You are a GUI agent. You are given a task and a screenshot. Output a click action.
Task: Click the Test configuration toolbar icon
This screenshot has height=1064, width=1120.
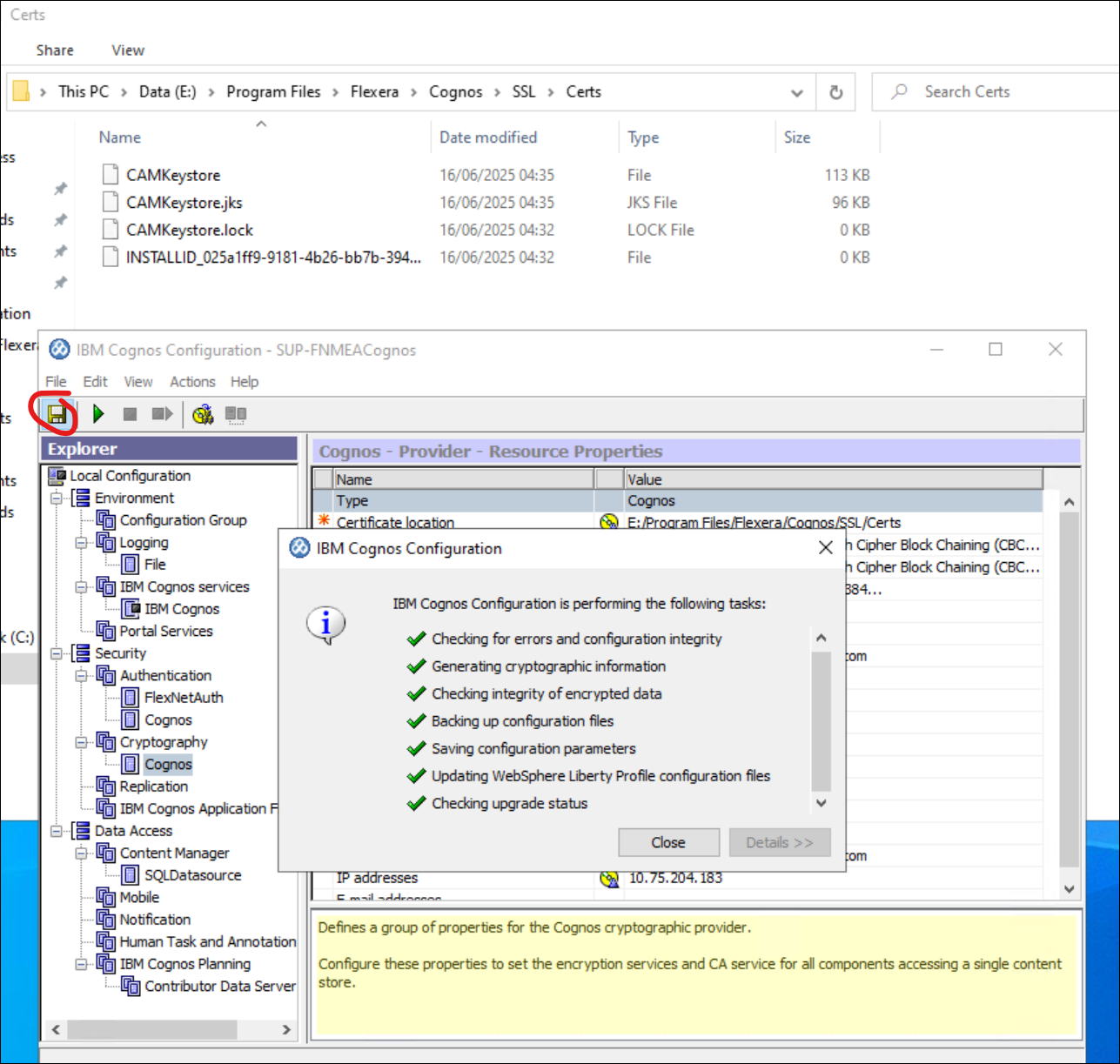point(203,414)
